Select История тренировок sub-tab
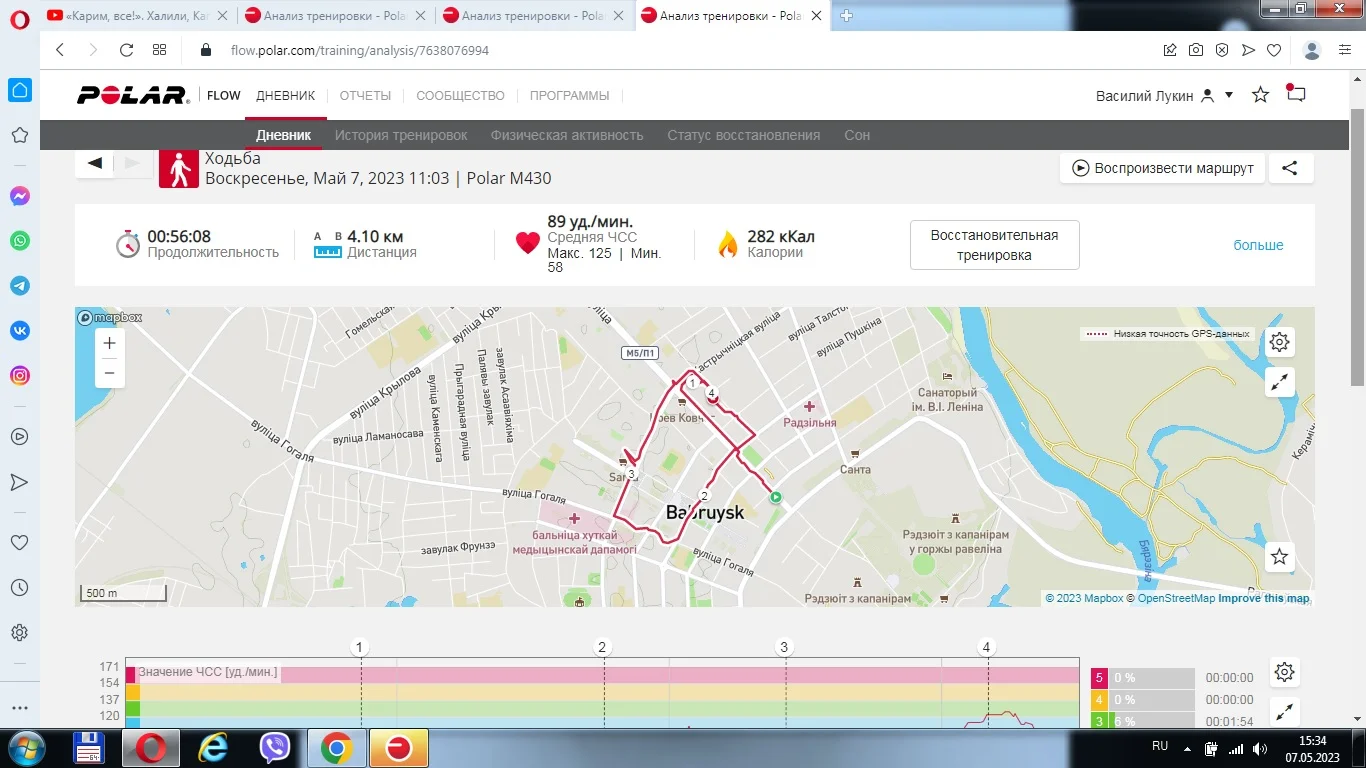1366x768 pixels. point(401,135)
